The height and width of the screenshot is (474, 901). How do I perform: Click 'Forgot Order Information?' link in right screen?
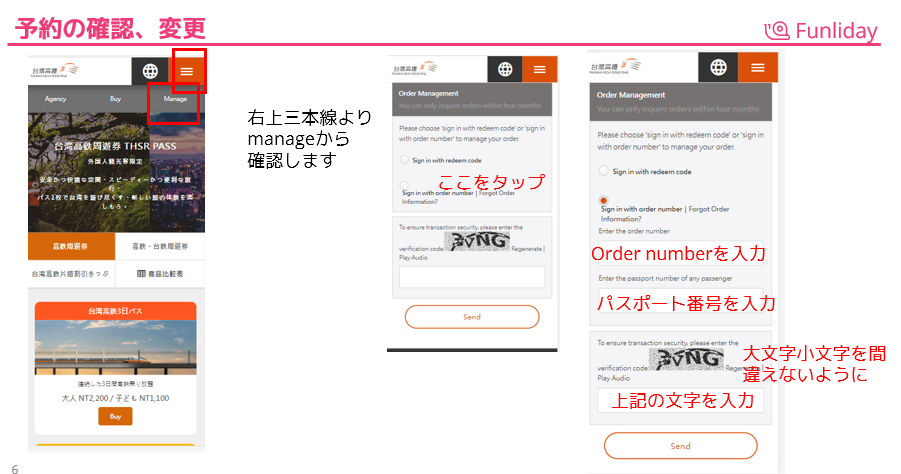[x=665, y=214]
